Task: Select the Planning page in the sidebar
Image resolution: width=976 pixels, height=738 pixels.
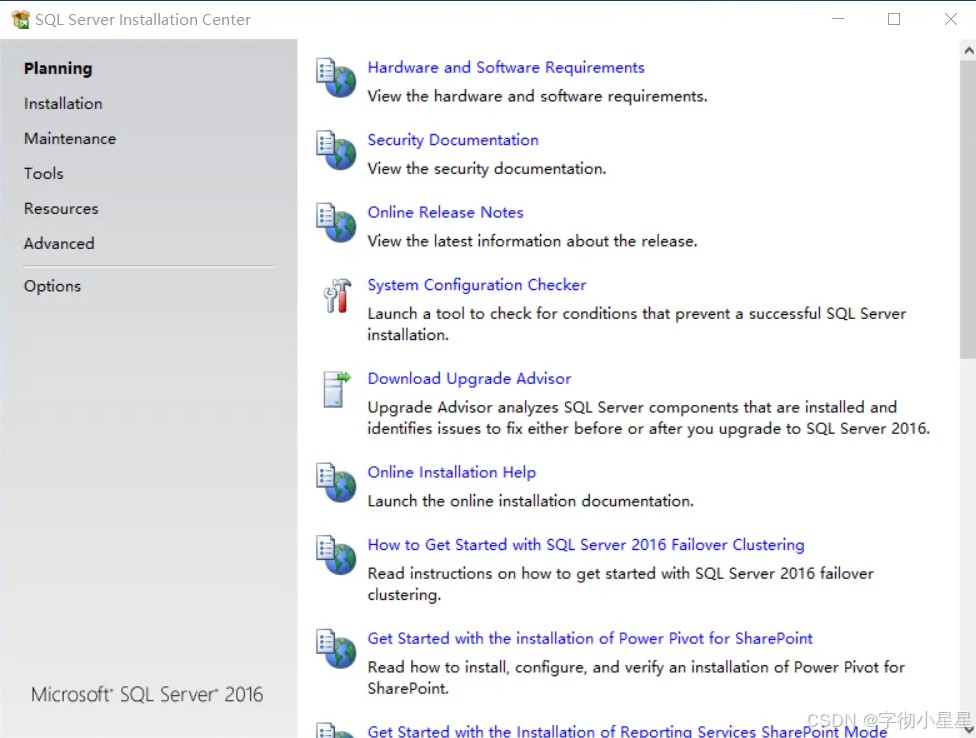Action: [58, 68]
